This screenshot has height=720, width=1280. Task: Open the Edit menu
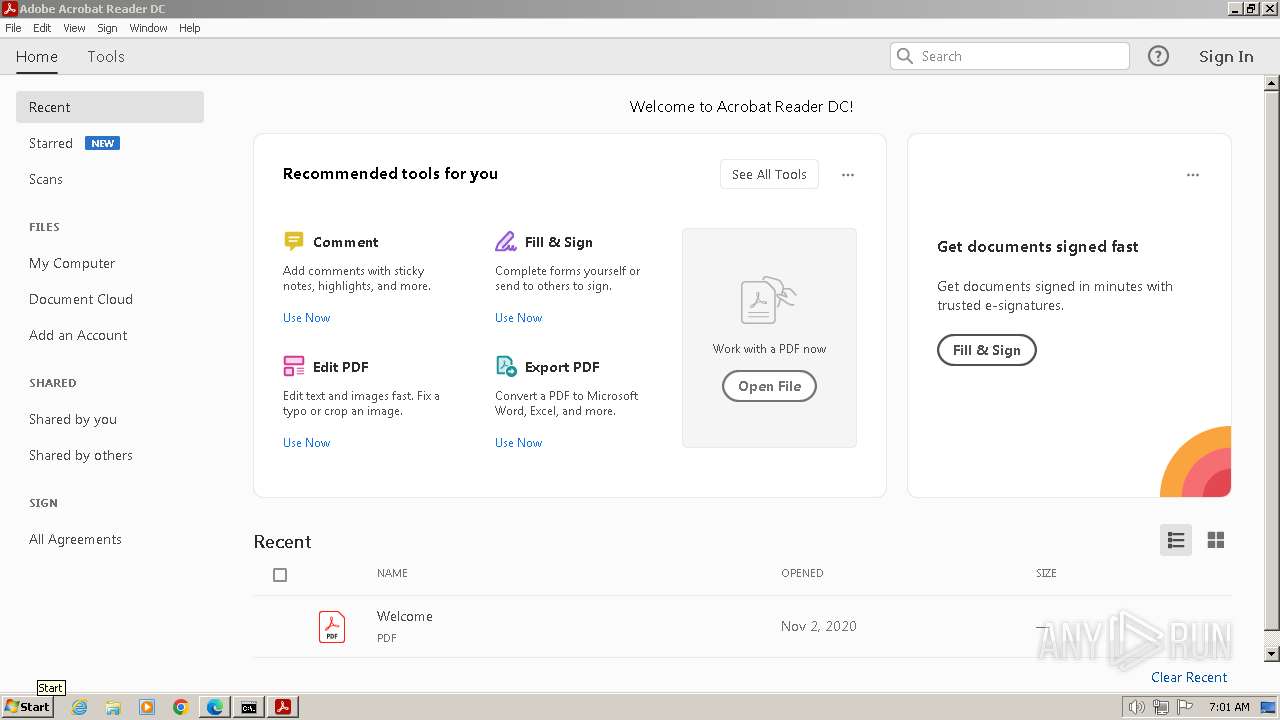[42, 28]
